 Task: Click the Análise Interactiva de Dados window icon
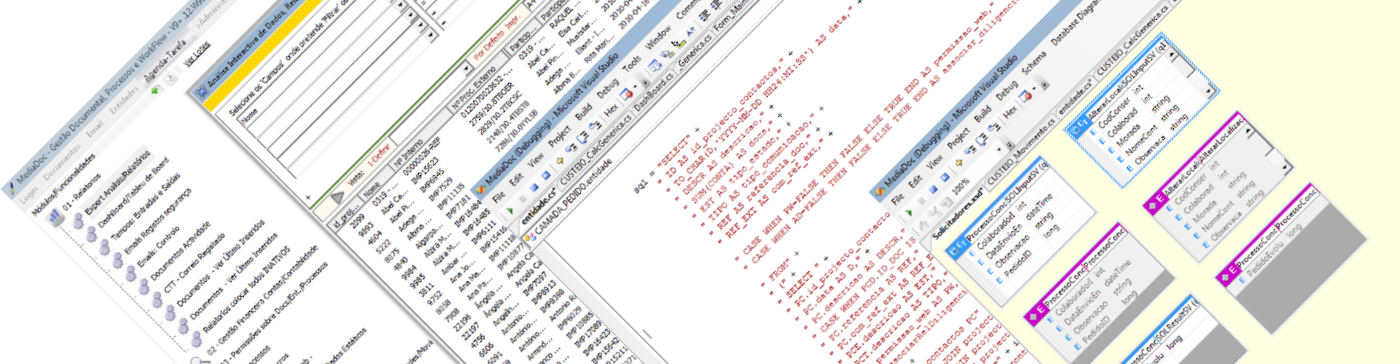[x=202, y=92]
